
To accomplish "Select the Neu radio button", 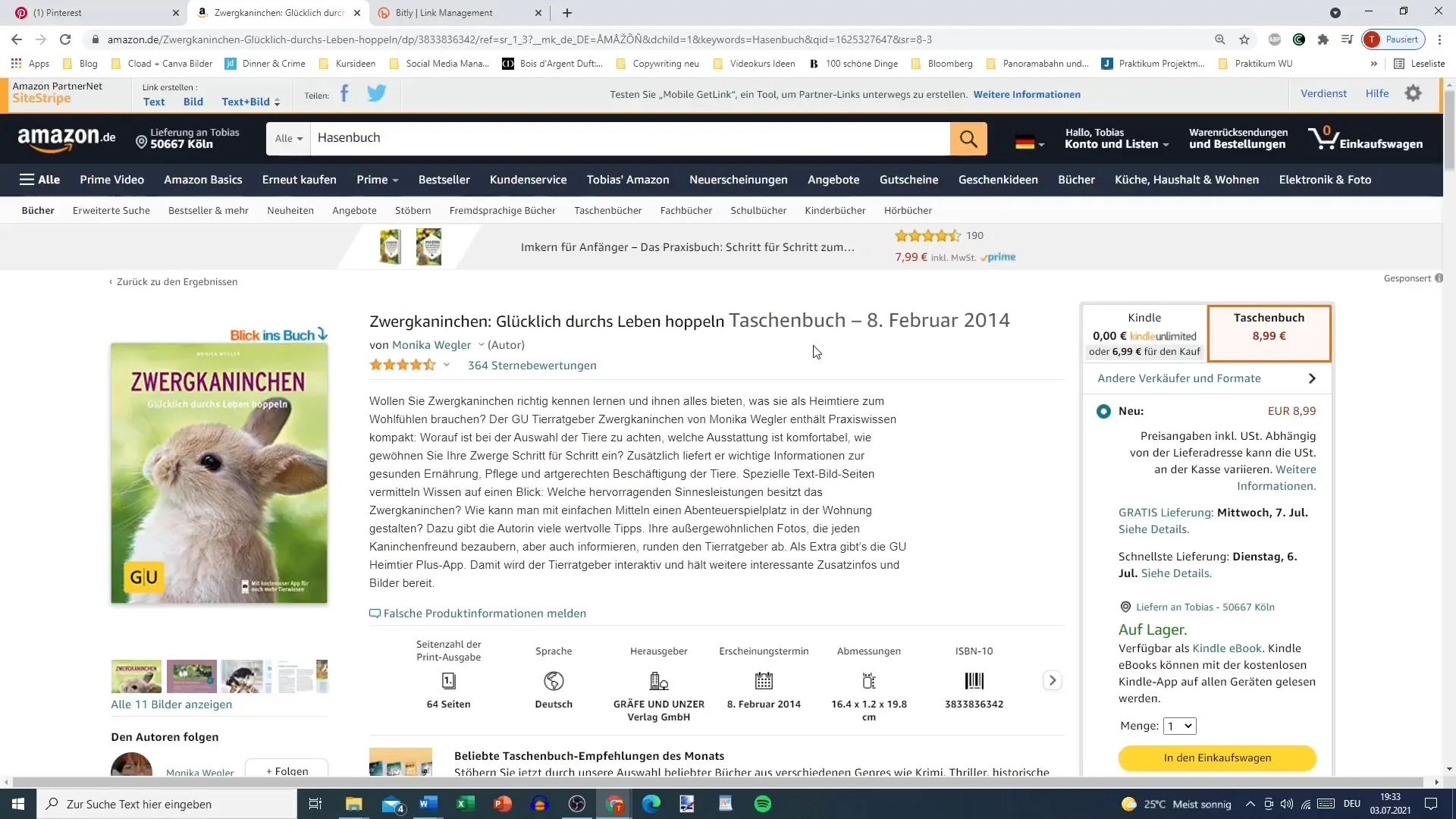I will point(1103,411).
